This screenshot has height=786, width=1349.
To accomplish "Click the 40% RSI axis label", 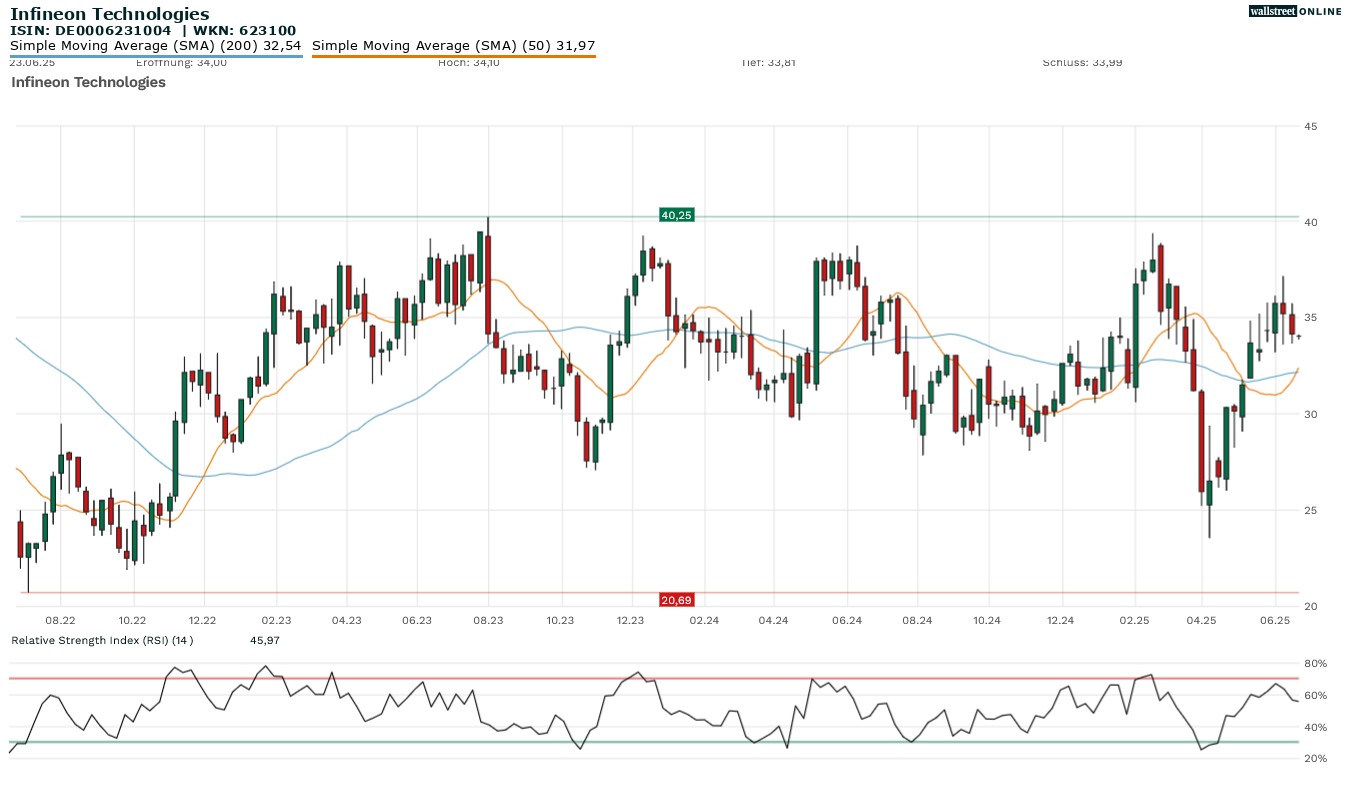I will 1314,727.
